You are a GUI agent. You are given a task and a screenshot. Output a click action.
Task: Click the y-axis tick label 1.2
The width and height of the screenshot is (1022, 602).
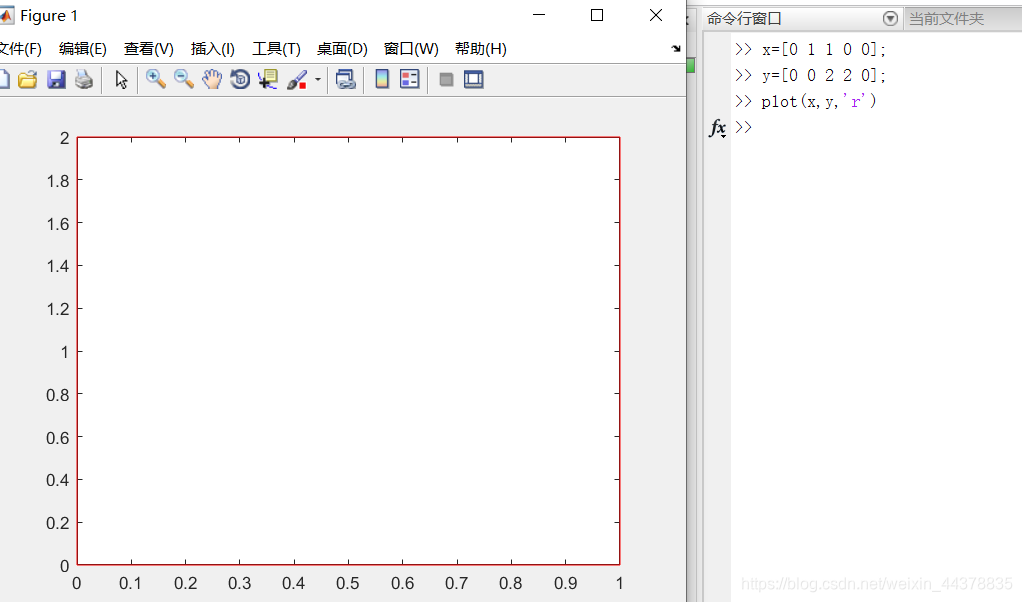point(58,309)
